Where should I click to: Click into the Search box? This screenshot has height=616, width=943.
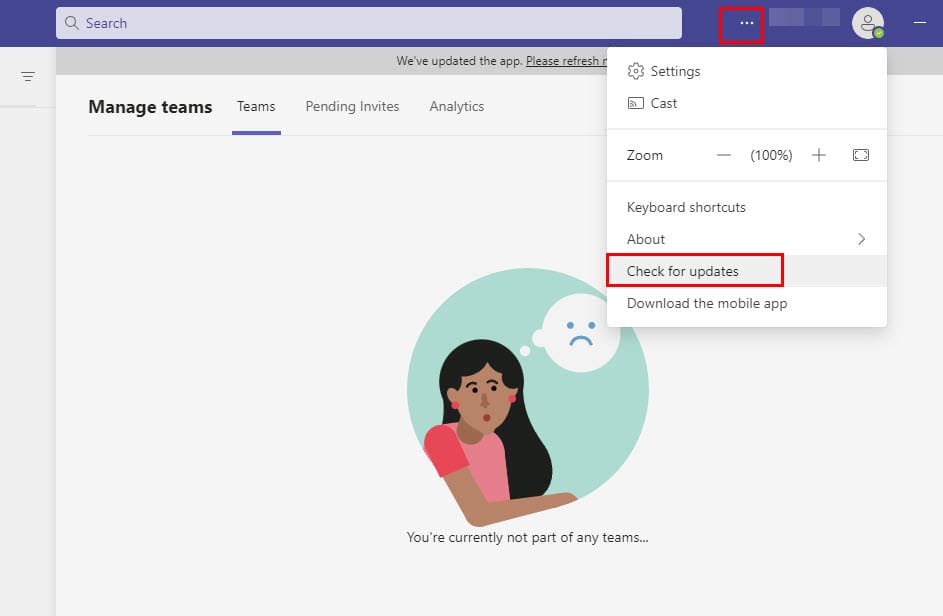pyautogui.click(x=380, y=23)
